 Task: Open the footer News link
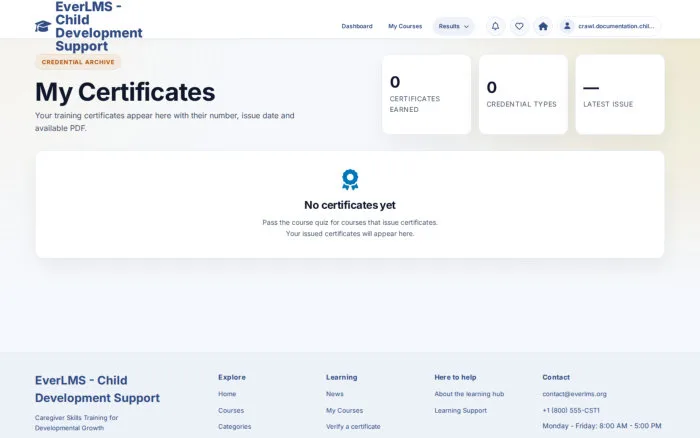tap(334, 394)
